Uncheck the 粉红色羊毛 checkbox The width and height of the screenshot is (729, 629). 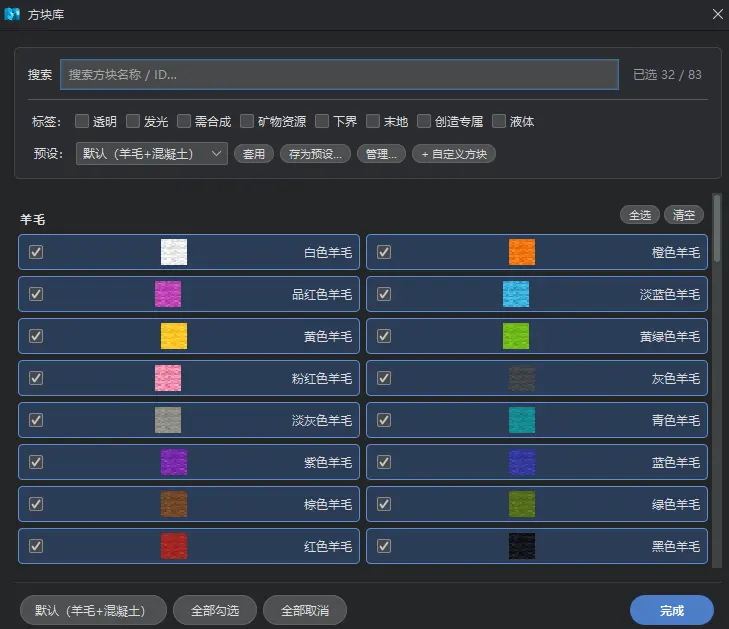36,378
